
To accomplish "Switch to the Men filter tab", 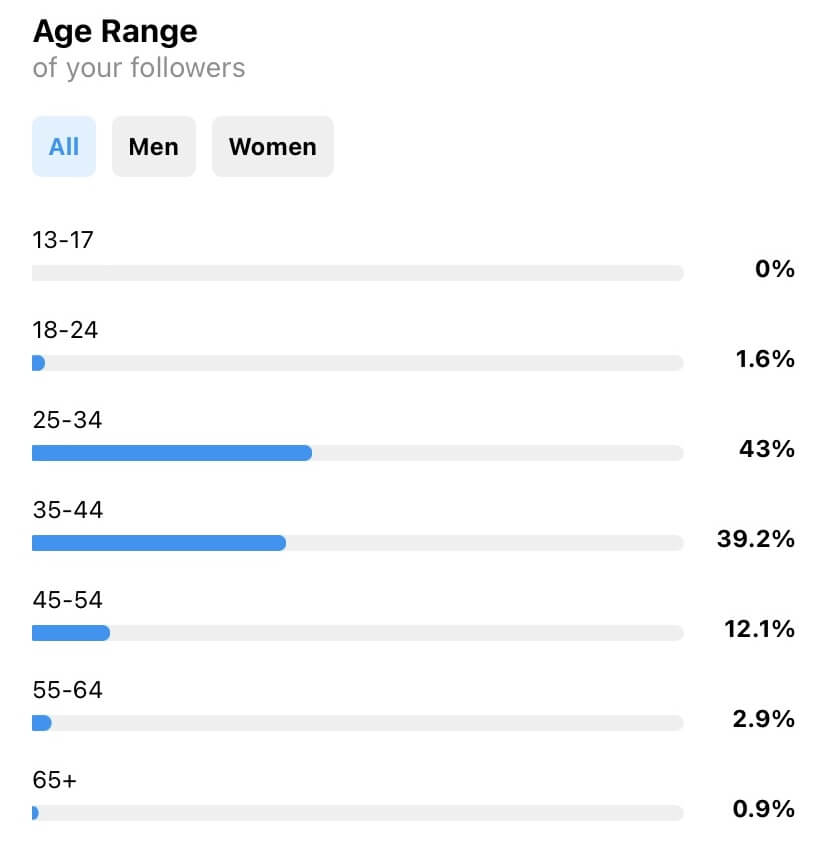I will click(x=154, y=147).
